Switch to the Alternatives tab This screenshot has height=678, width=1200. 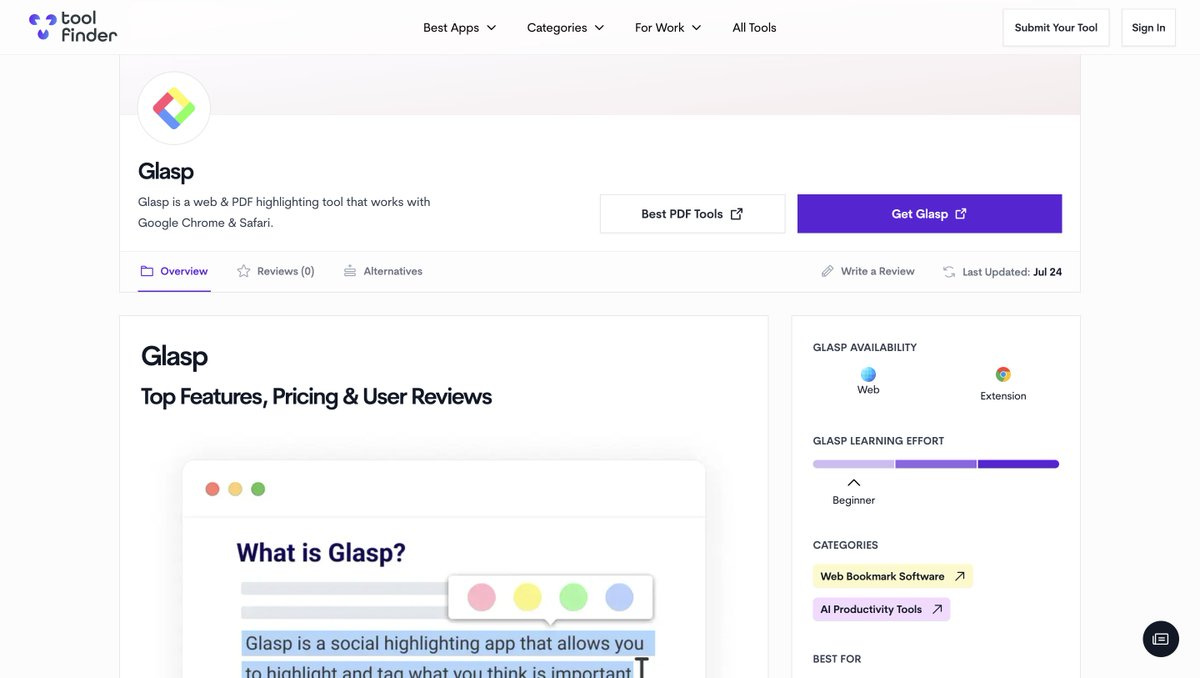383,271
